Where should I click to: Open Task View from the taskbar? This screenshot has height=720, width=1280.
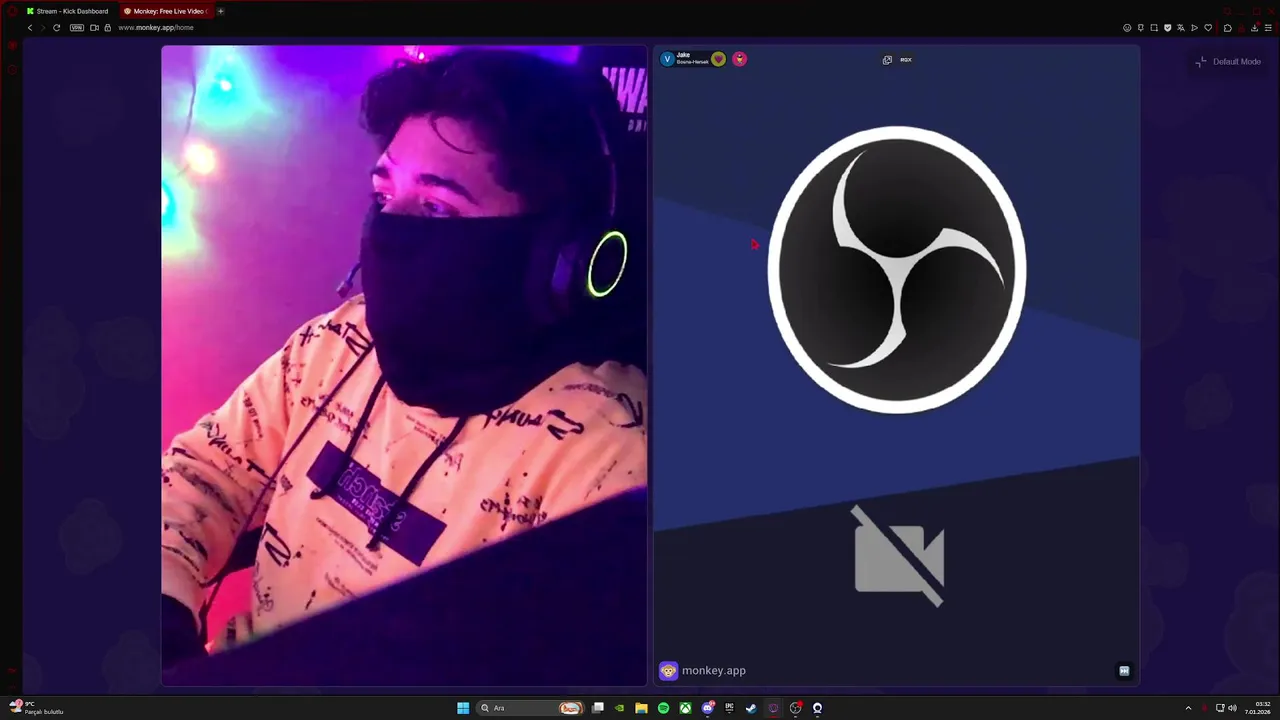coord(598,708)
